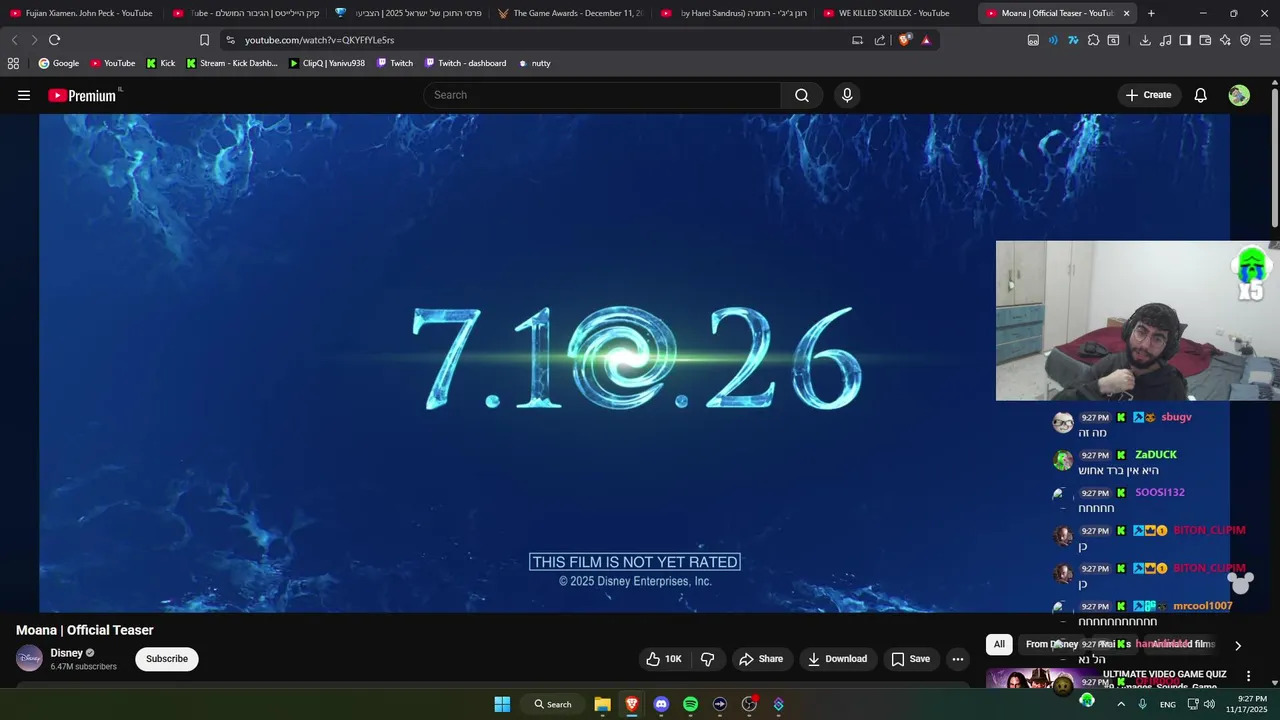Screen dimensions: 1280x720
Task: Click the Download button
Action: (x=837, y=659)
